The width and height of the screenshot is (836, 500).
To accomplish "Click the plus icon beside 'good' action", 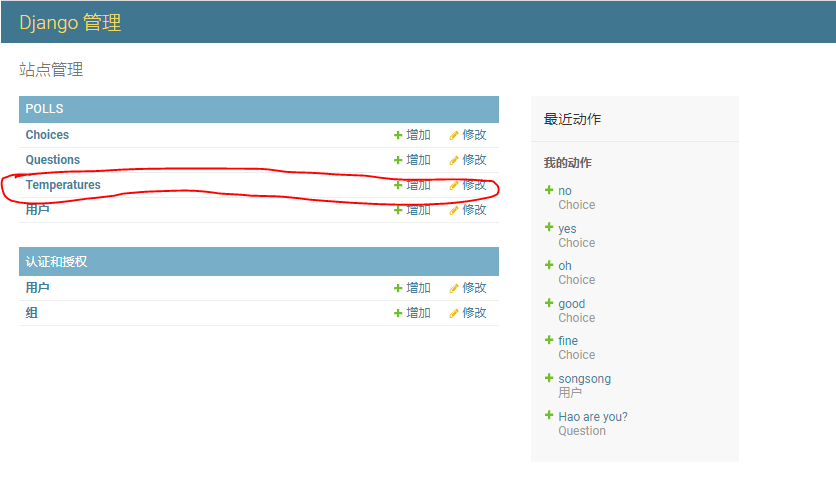I will coord(549,303).
